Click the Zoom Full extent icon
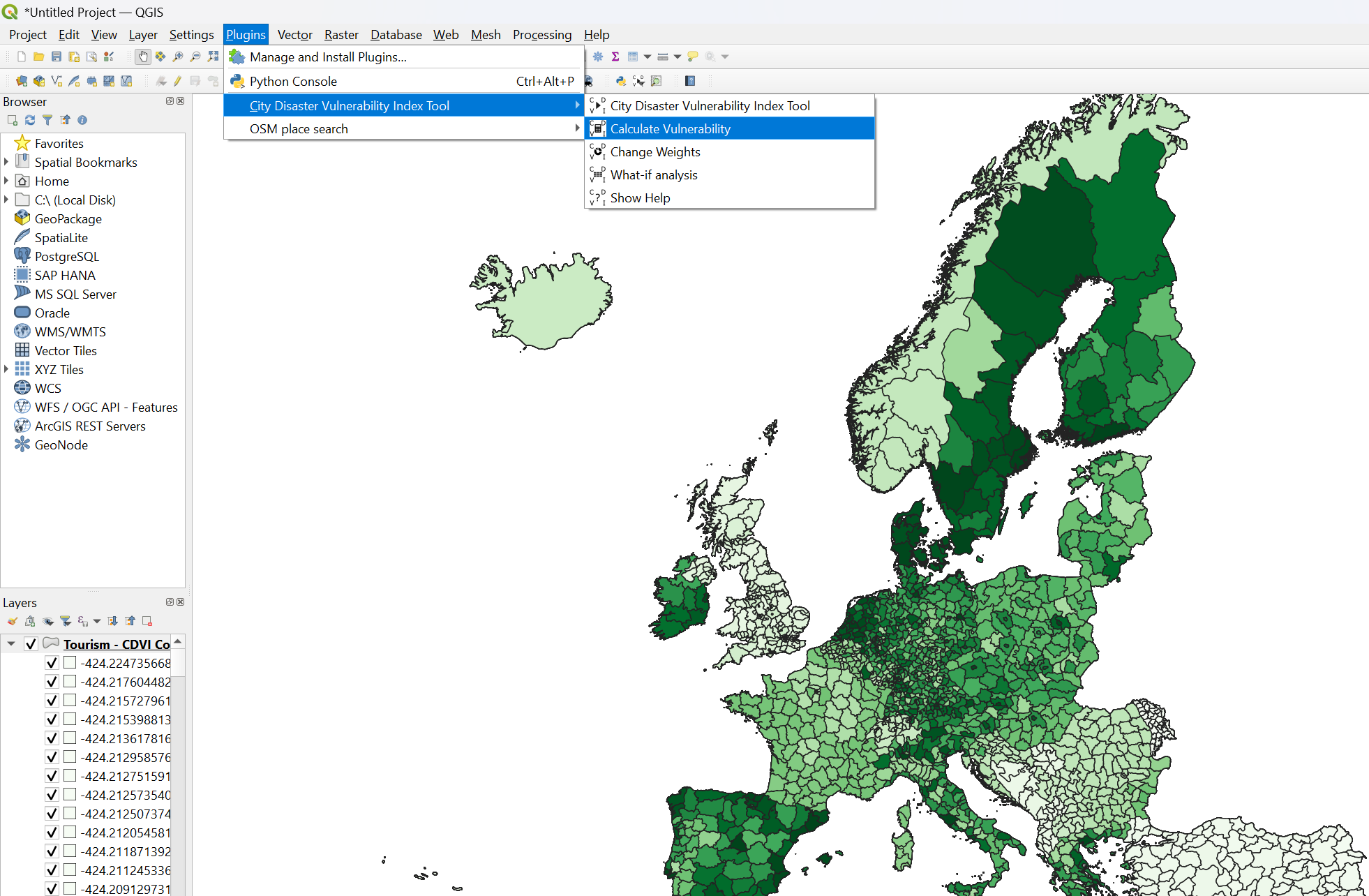1369x896 pixels. 213,57
